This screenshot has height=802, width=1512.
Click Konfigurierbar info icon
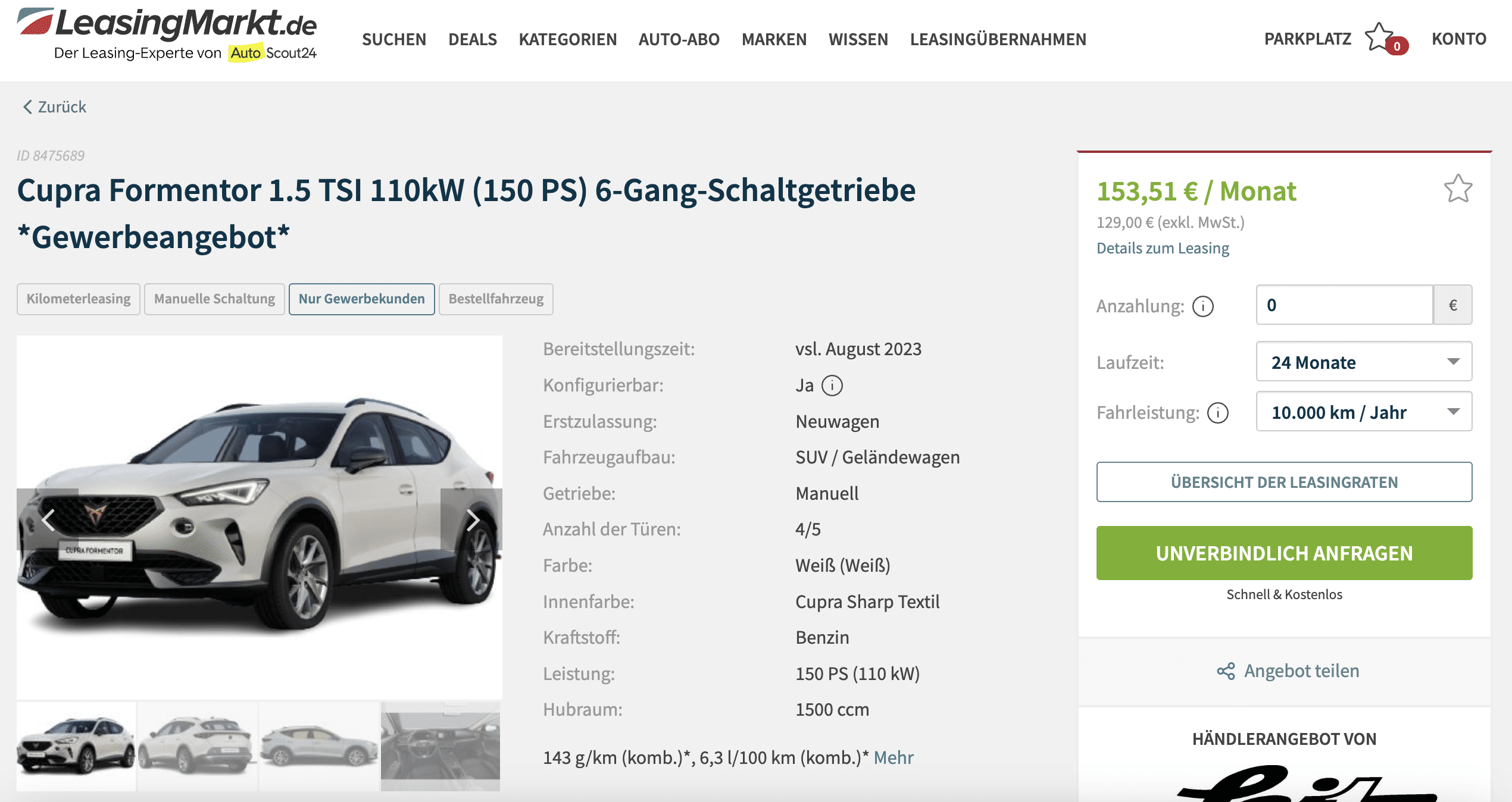pyautogui.click(x=832, y=386)
